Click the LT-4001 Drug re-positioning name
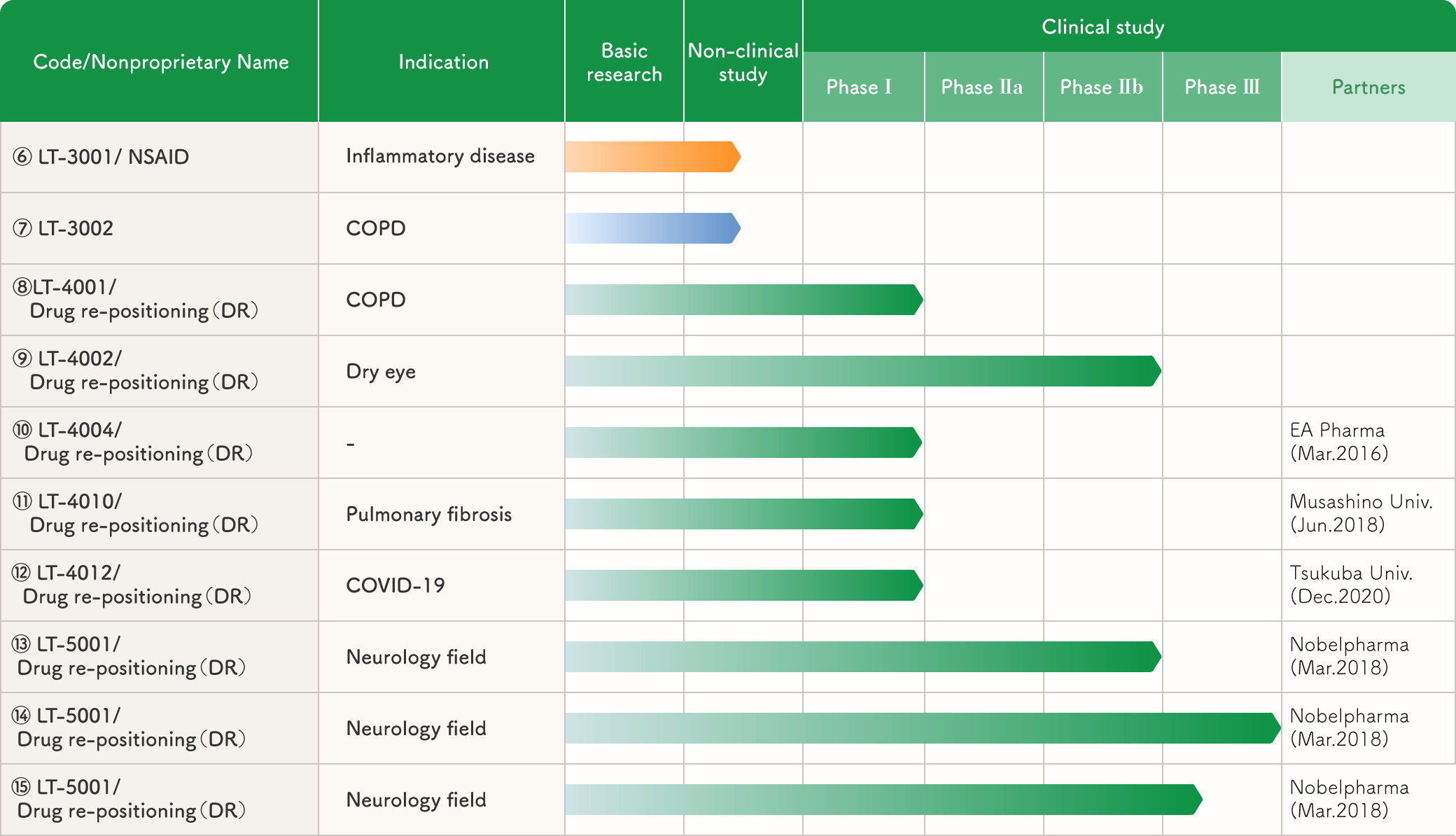Screen dimensions: 1456x836 136,299
